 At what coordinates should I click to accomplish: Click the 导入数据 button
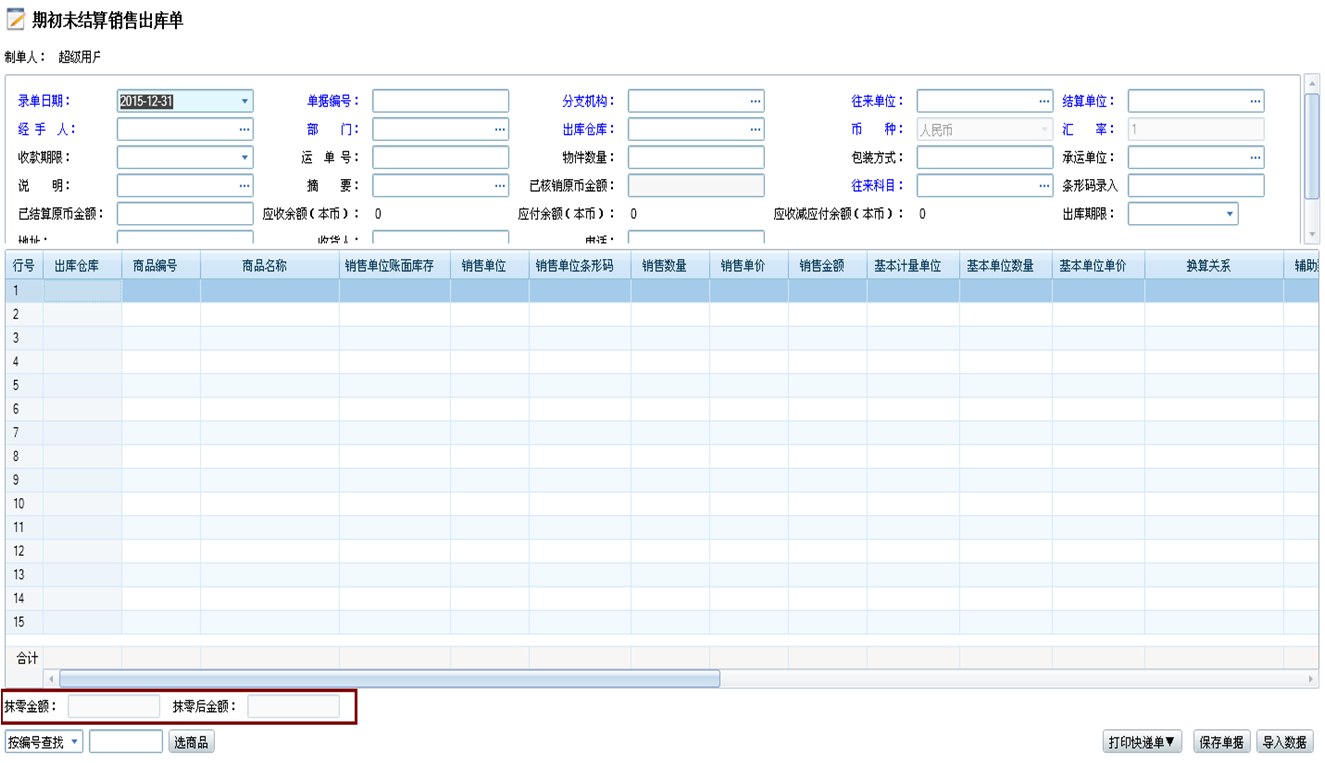point(1285,742)
